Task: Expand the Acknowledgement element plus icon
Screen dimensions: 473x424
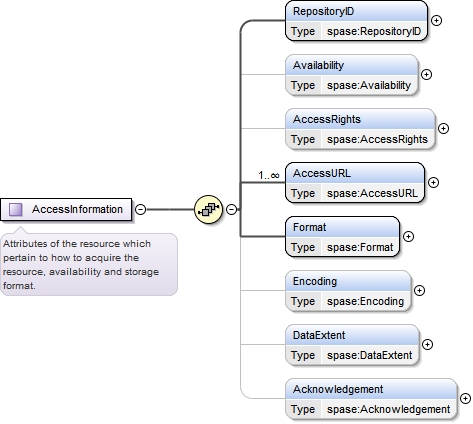Action: click(465, 398)
